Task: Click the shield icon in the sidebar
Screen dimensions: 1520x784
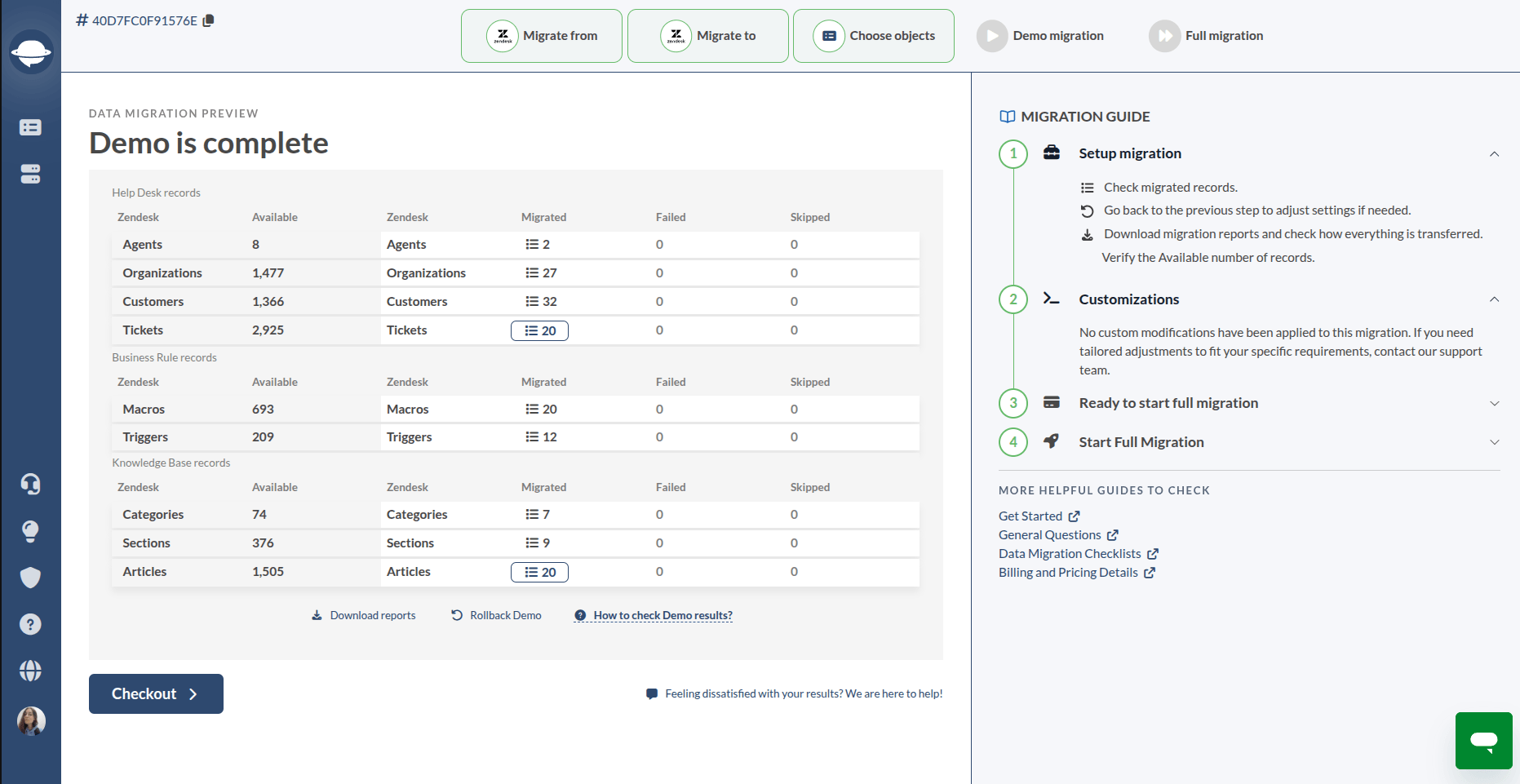Action: point(30,578)
